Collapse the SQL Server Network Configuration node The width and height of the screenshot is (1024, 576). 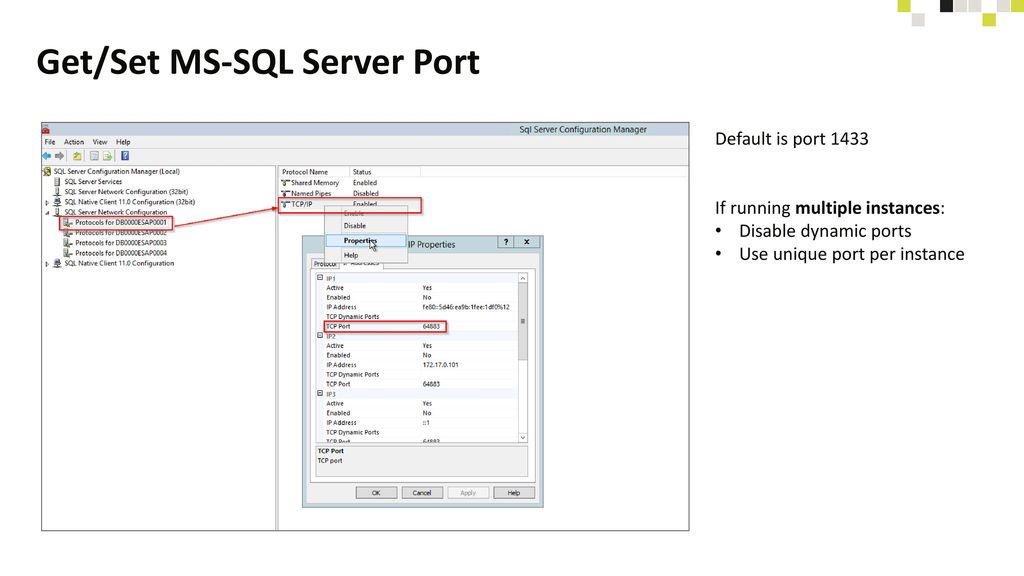[x=47, y=212]
